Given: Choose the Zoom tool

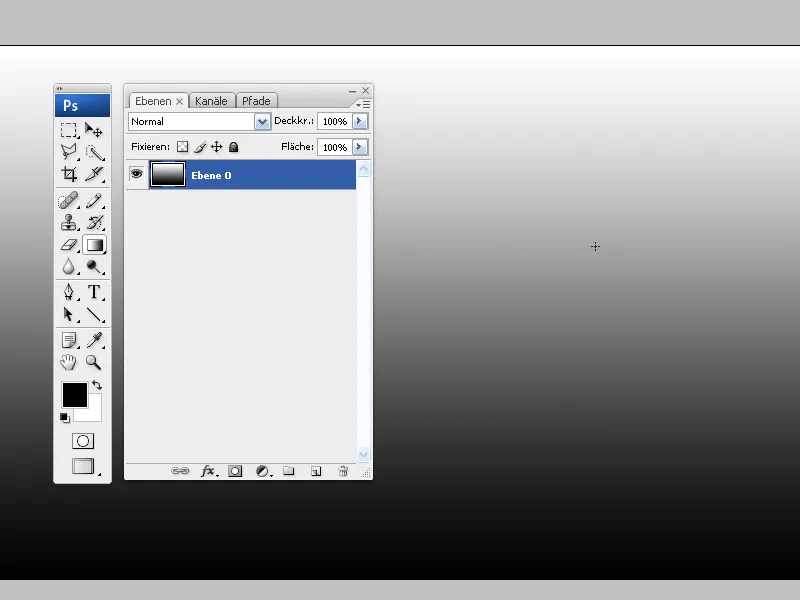Looking at the screenshot, I should pos(95,361).
